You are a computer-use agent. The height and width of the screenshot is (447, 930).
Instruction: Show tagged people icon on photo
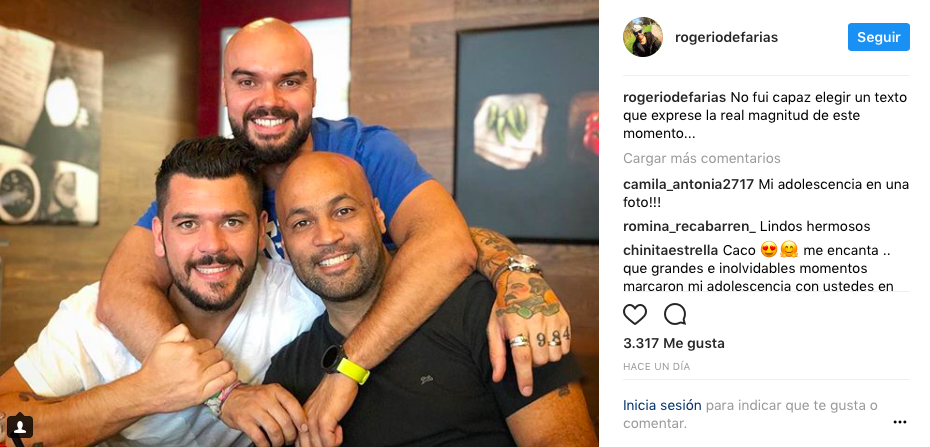[x=20, y=426]
